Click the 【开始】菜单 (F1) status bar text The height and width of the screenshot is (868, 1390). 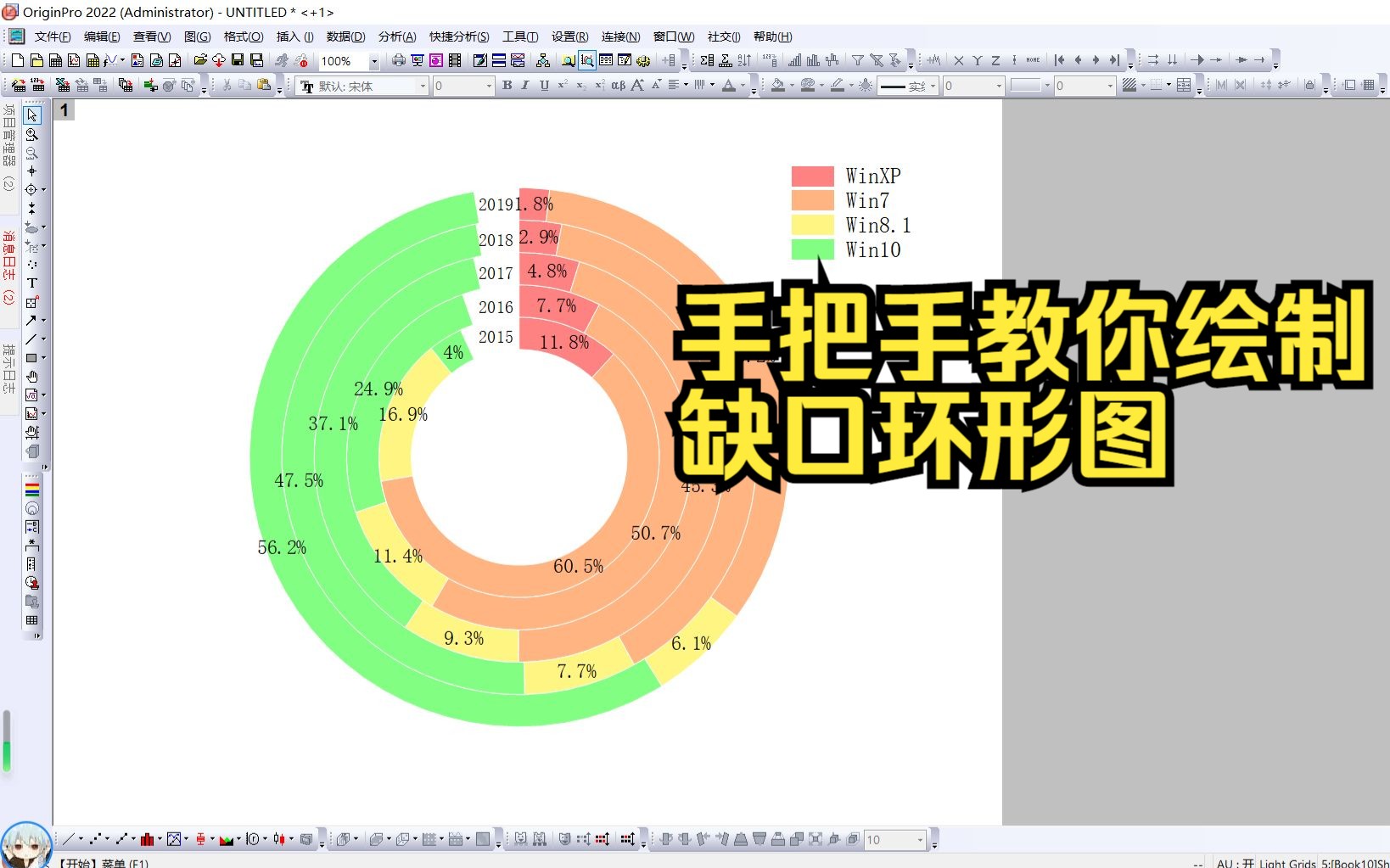coord(104,863)
